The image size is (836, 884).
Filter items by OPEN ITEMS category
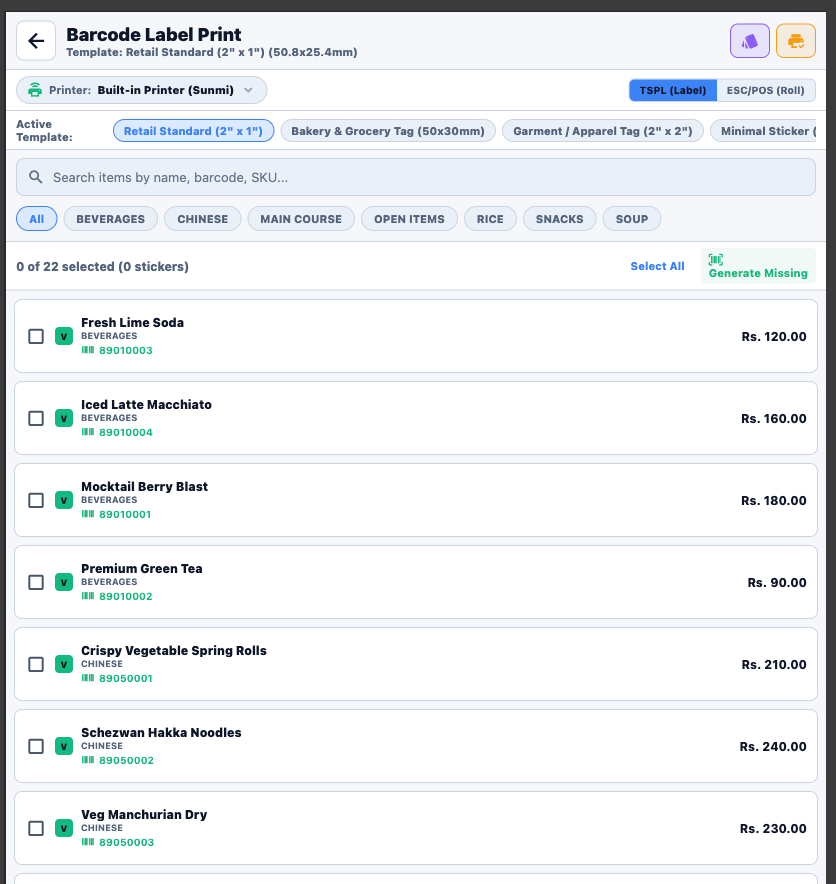click(409, 219)
